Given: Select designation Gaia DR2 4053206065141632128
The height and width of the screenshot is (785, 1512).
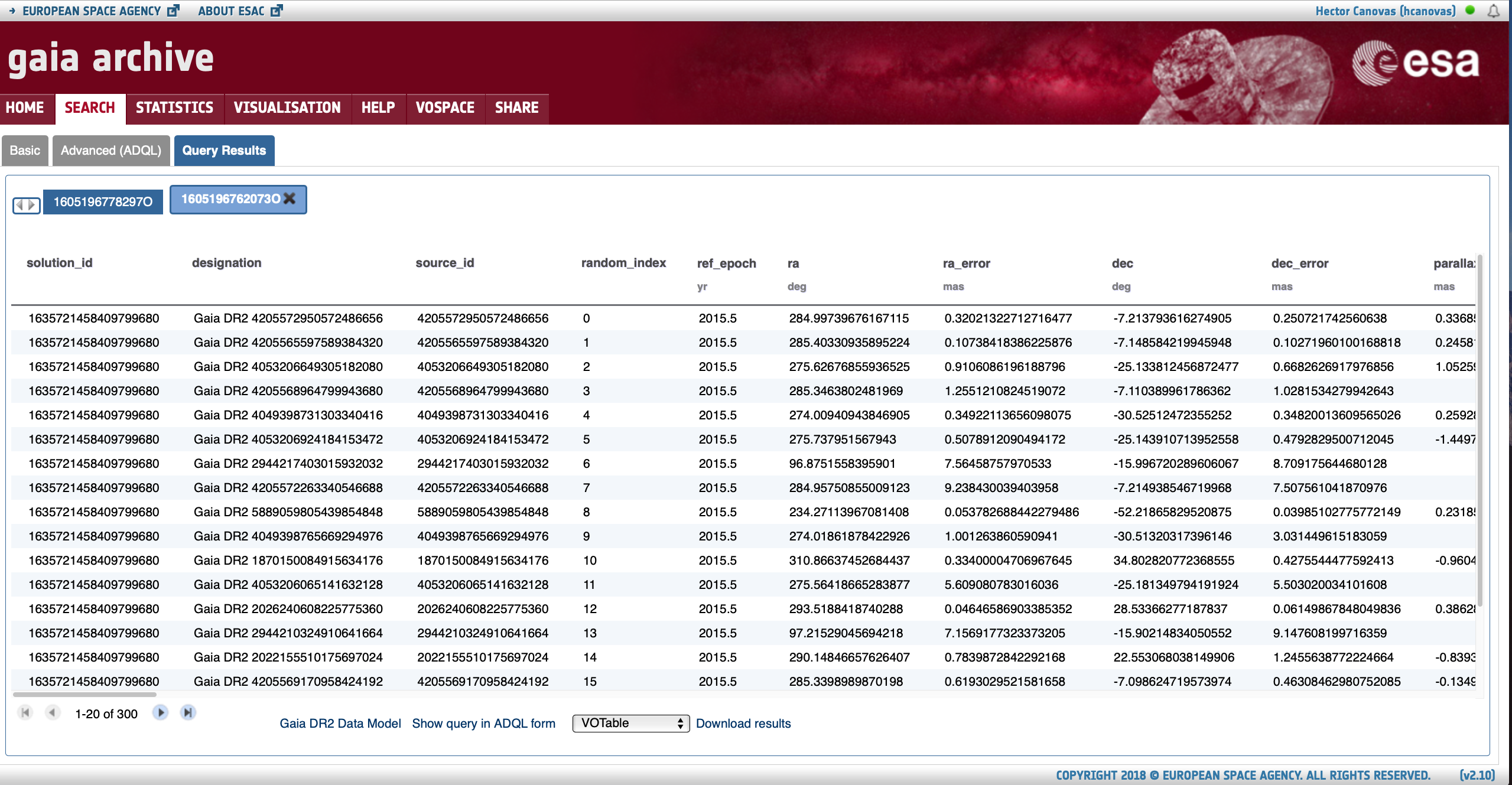Looking at the screenshot, I should (x=288, y=585).
